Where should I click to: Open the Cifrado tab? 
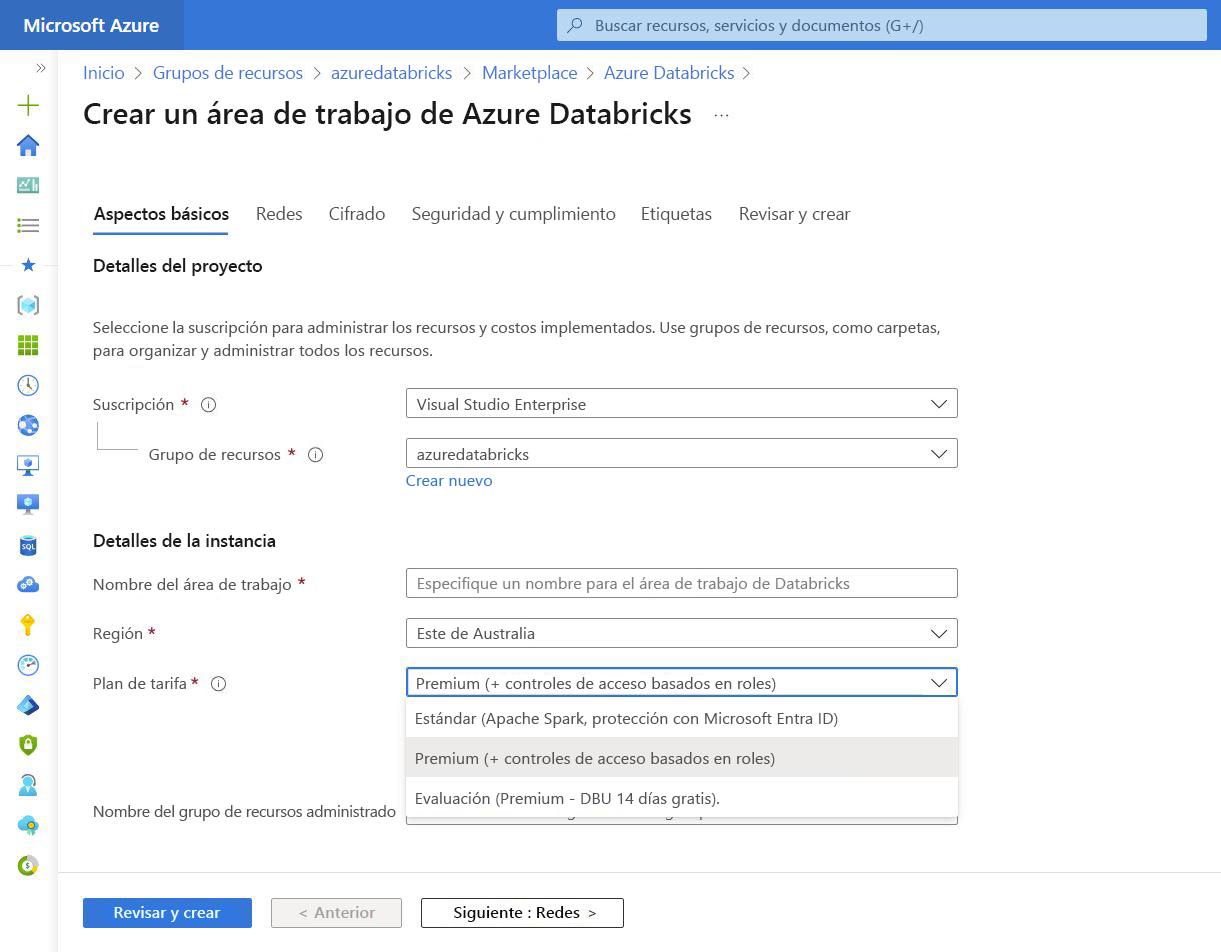pyautogui.click(x=356, y=213)
